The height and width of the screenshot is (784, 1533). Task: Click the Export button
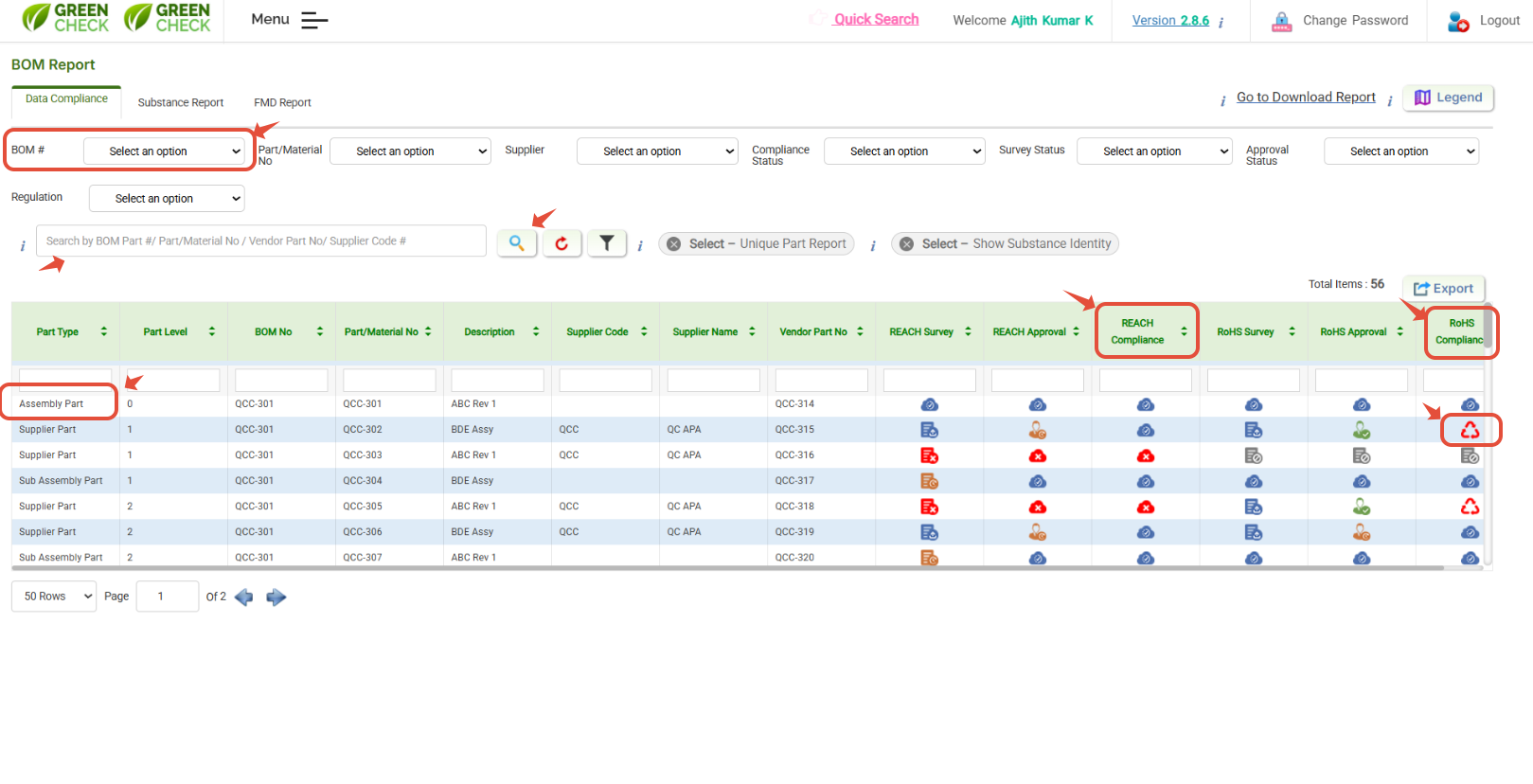[x=1443, y=289]
